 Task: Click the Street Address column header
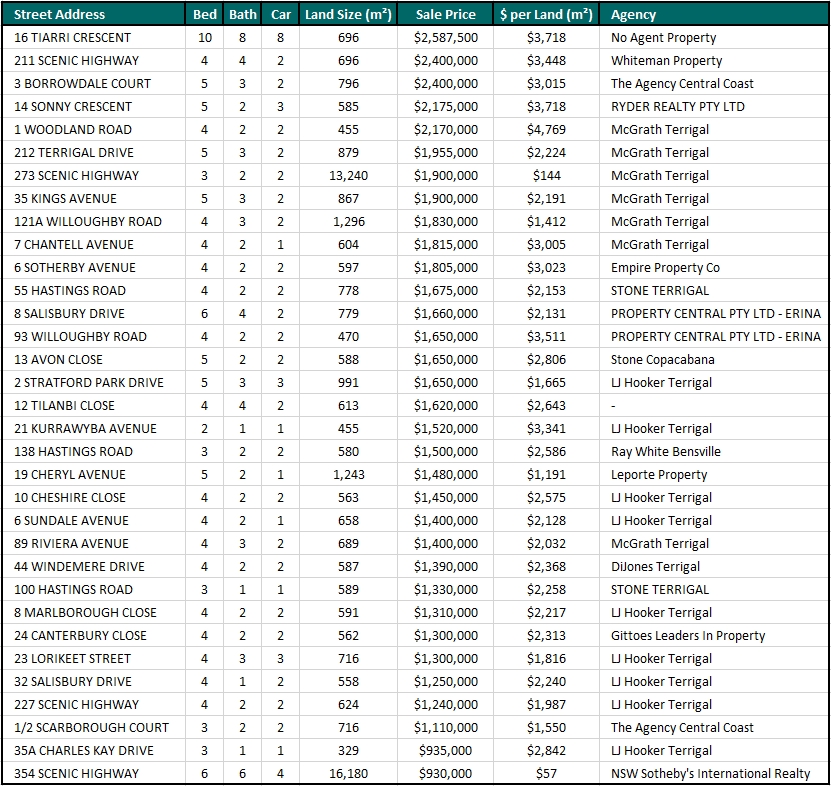click(x=59, y=14)
